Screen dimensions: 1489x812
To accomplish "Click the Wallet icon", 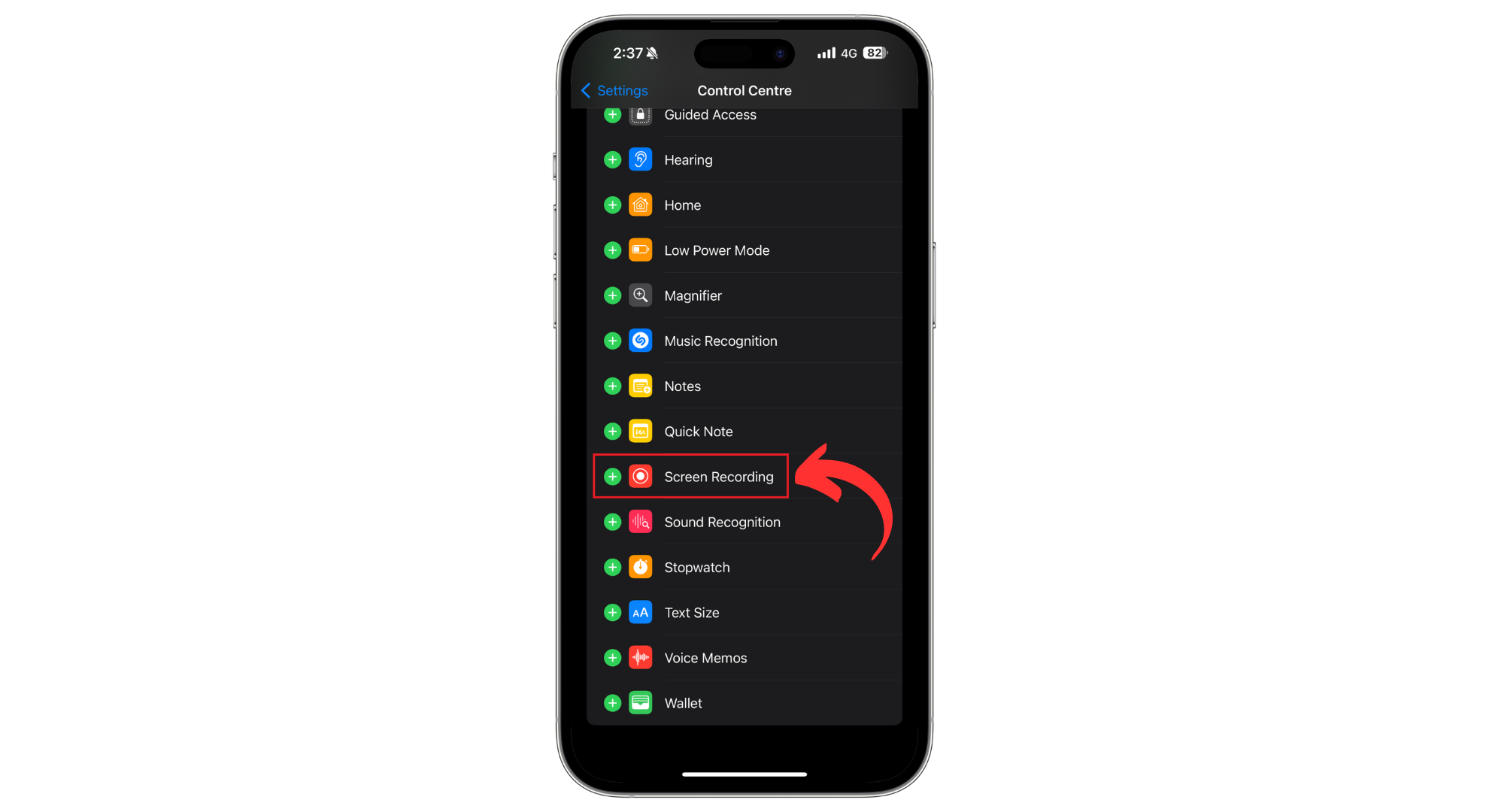I will 639,703.
